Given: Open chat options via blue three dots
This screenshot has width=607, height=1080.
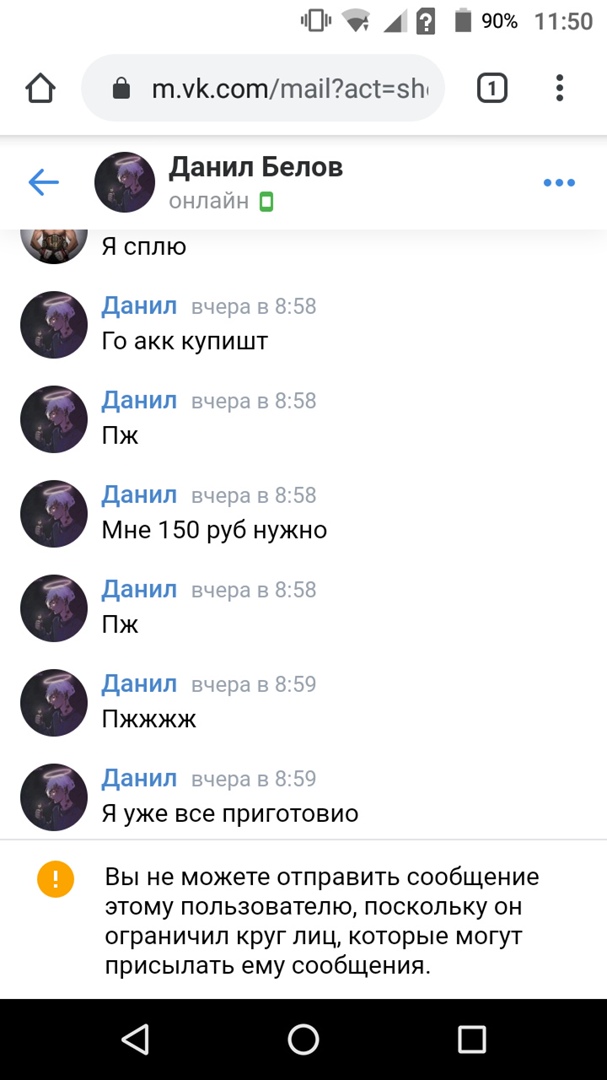Looking at the screenshot, I should (x=559, y=183).
